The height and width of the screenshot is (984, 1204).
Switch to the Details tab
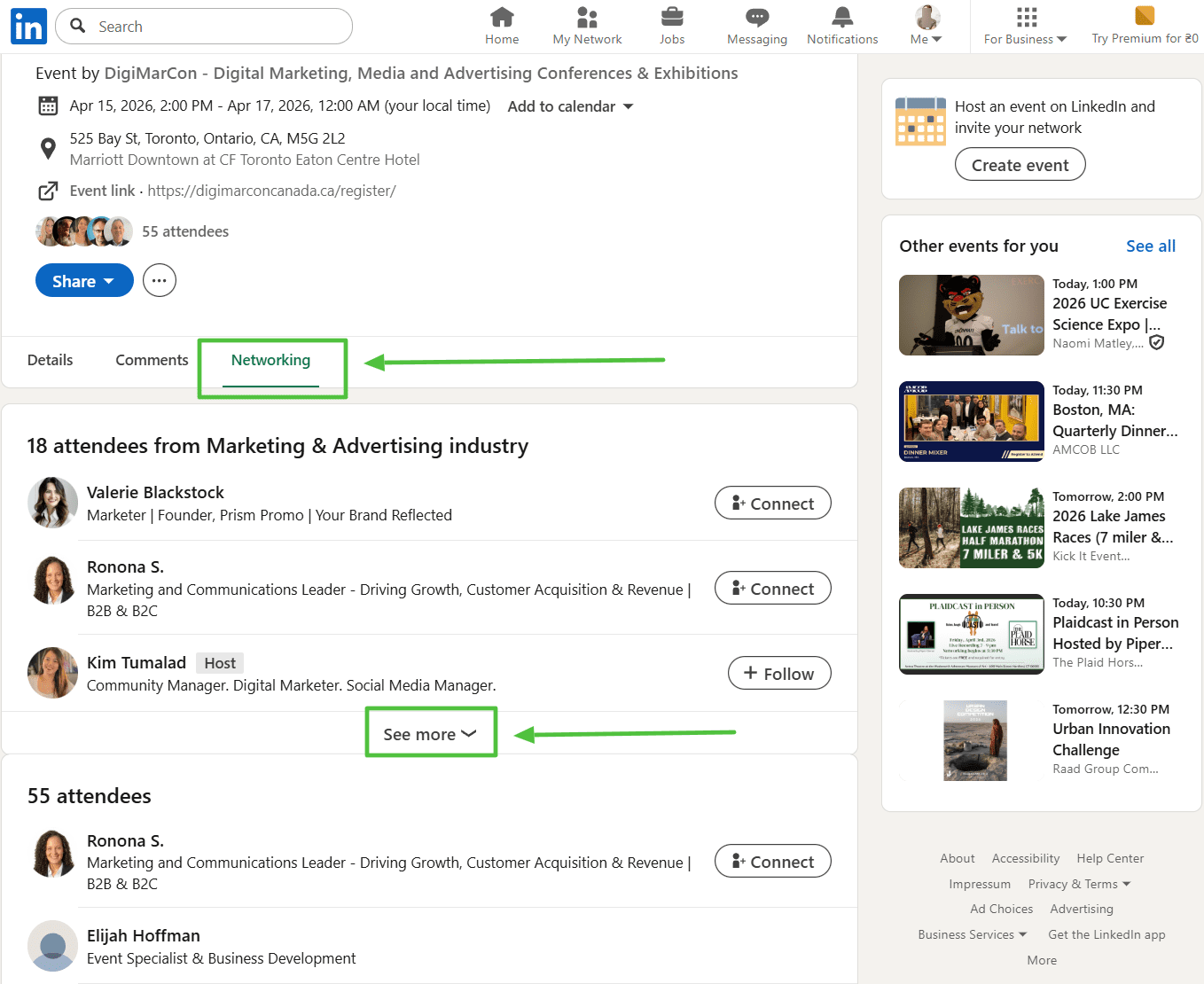point(51,360)
